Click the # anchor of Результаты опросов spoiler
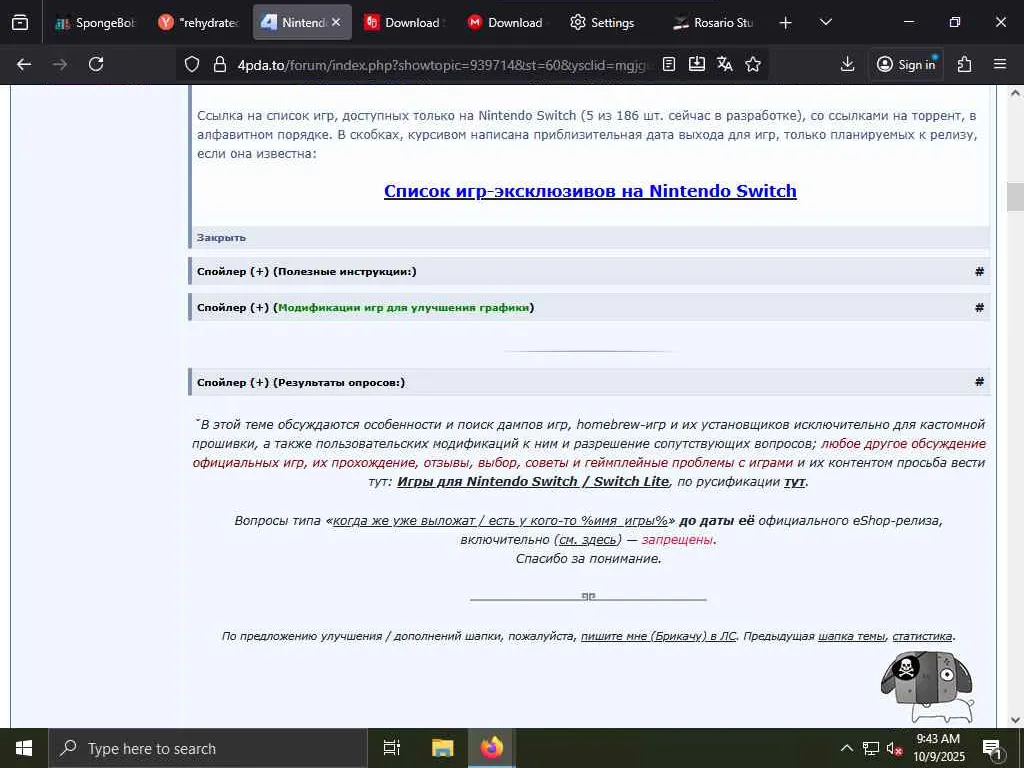 click(979, 382)
